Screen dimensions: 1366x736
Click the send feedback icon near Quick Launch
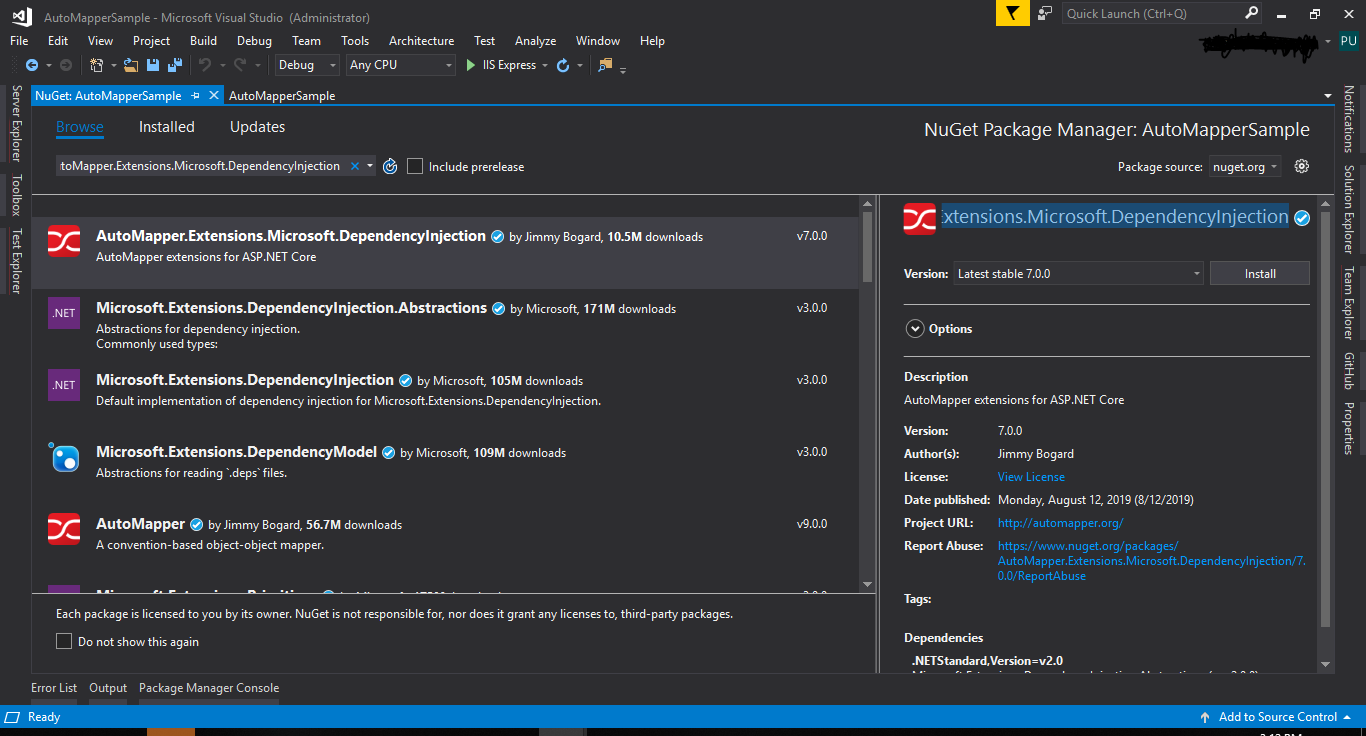[1045, 13]
